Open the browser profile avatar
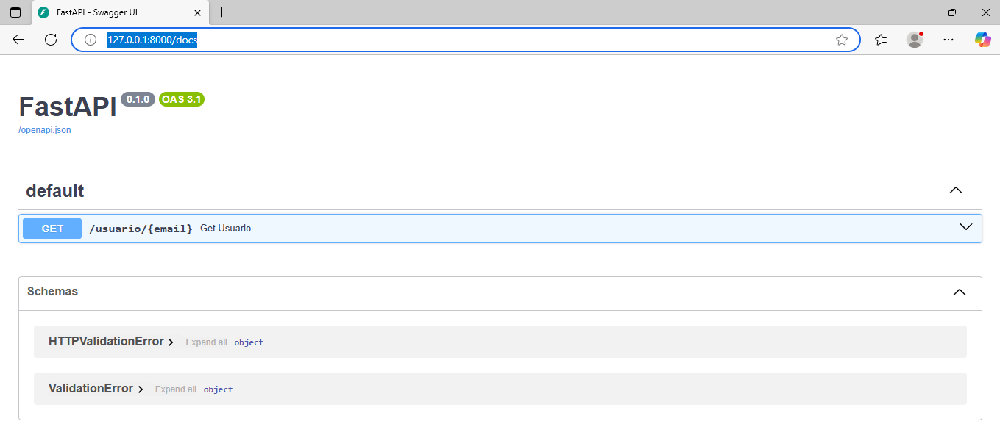1002x442 pixels. coord(914,40)
